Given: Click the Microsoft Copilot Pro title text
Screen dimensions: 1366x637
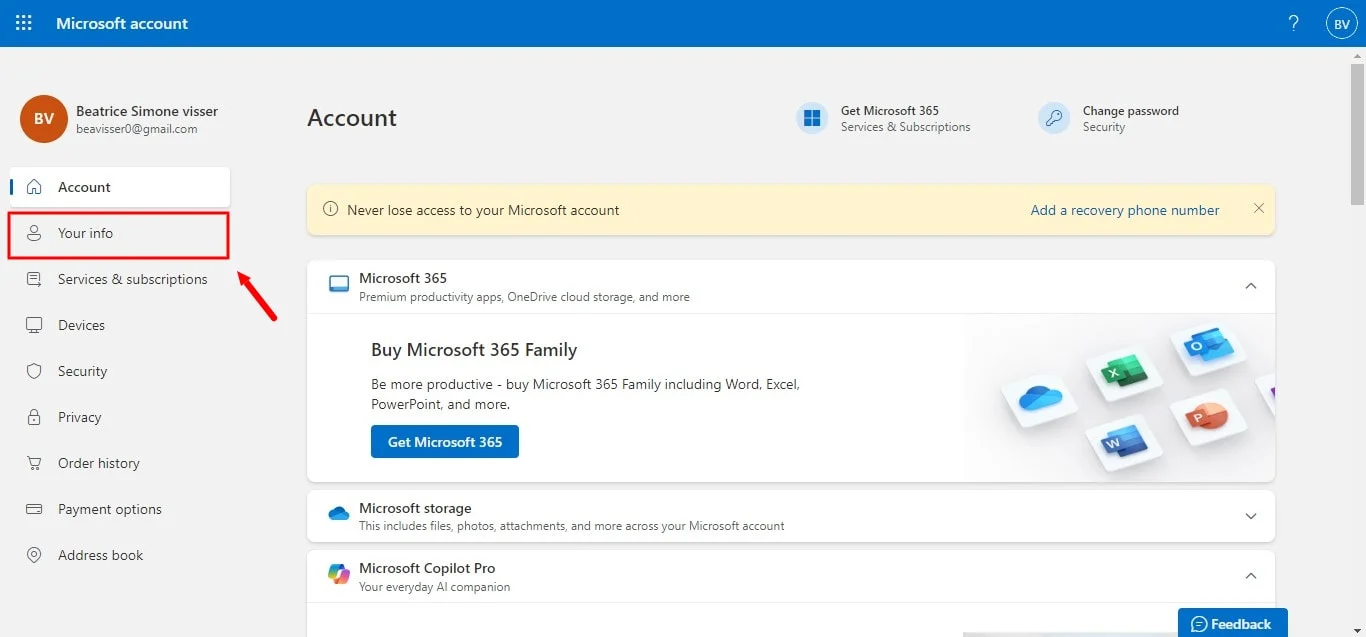Looking at the screenshot, I should click(427, 568).
